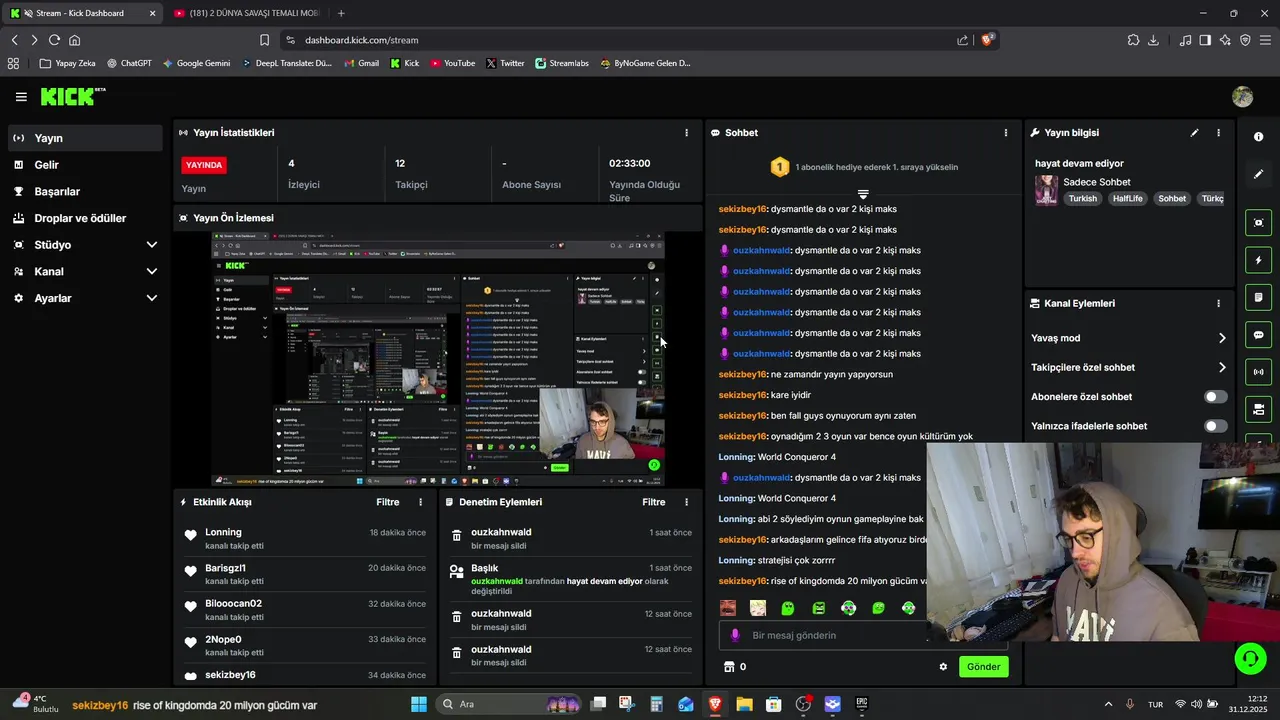Open browser downloads icon
The height and width of the screenshot is (720, 1280).
pos(1153,40)
